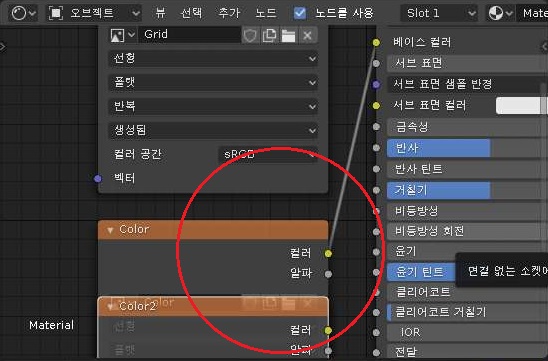Click the 윤기 value field
Image resolution: width=548 pixels, height=361 pixels.
[x=467, y=251]
